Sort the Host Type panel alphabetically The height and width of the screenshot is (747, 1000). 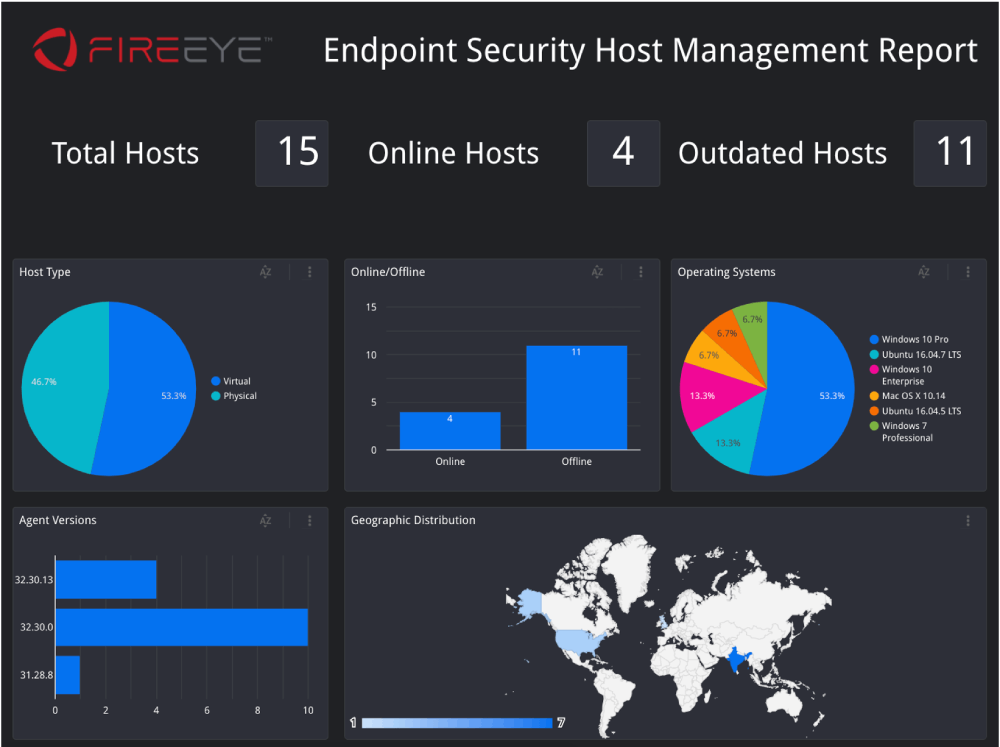tap(265, 272)
